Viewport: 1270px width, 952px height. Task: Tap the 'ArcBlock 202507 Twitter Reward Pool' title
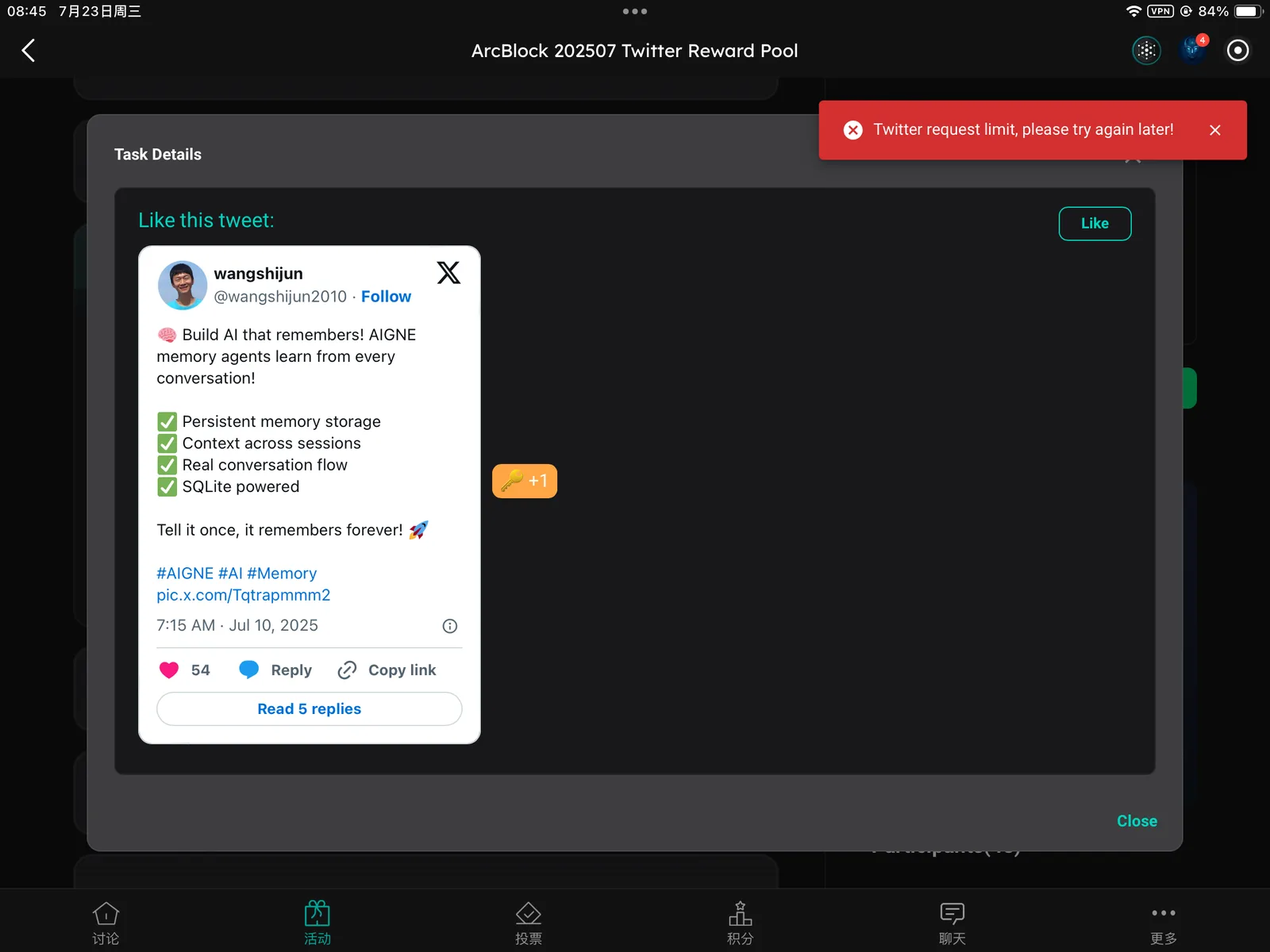tap(635, 51)
